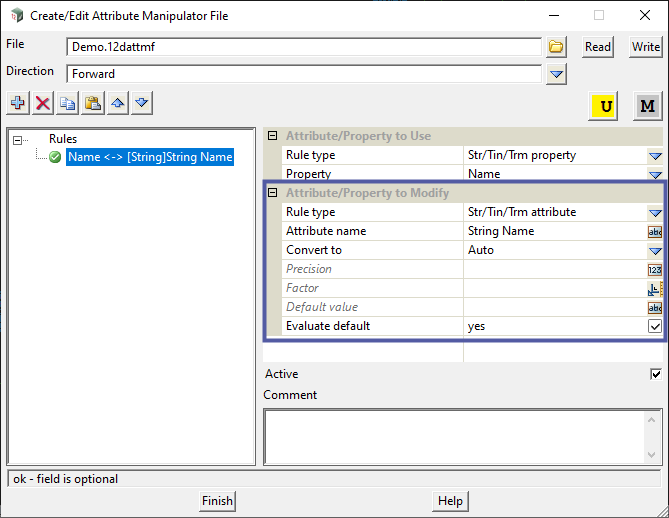The width and height of the screenshot is (669, 518).
Task: Click the copy rule icon
Action: pyautogui.click(x=68, y=103)
